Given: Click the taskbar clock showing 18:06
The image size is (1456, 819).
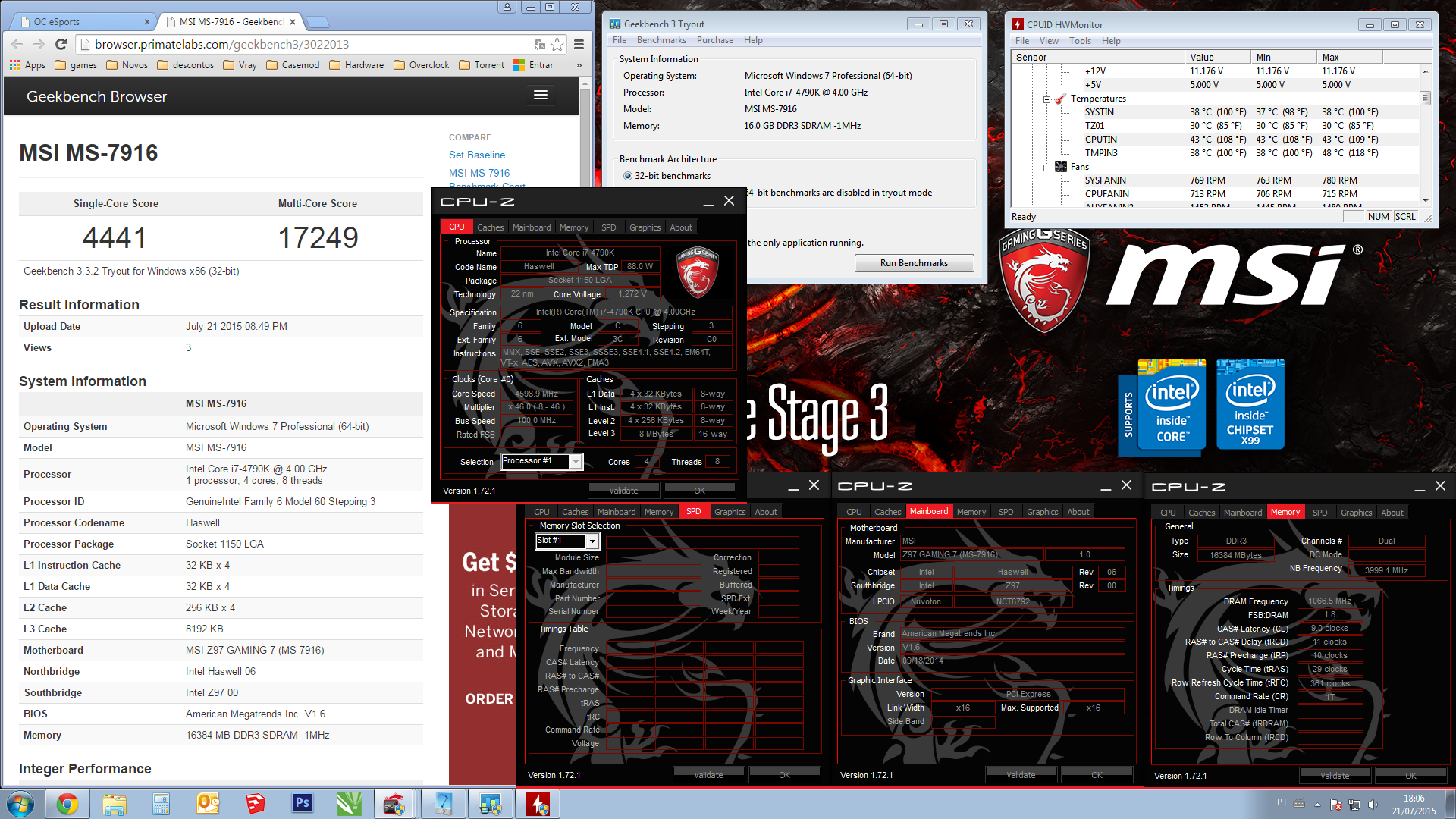Looking at the screenshot, I should click(1414, 805).
